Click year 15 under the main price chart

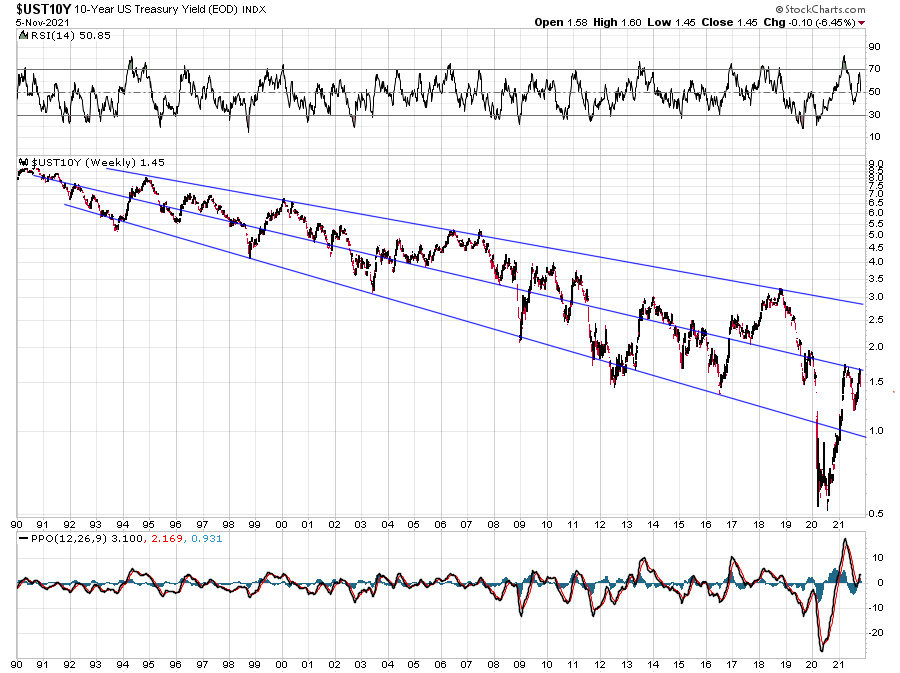point(679,524)
